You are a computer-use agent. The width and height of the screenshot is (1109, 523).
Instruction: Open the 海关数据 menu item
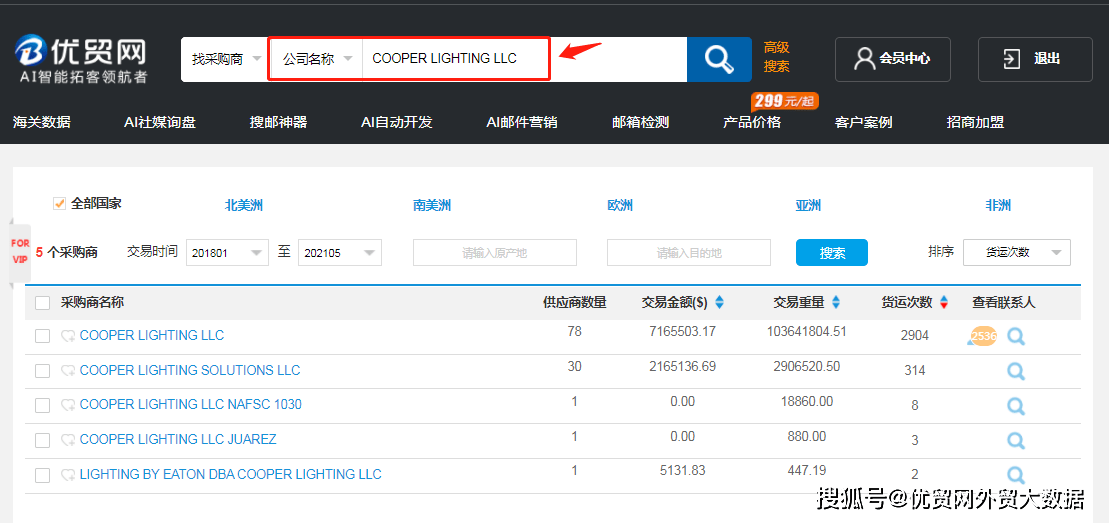click(42, 122)
